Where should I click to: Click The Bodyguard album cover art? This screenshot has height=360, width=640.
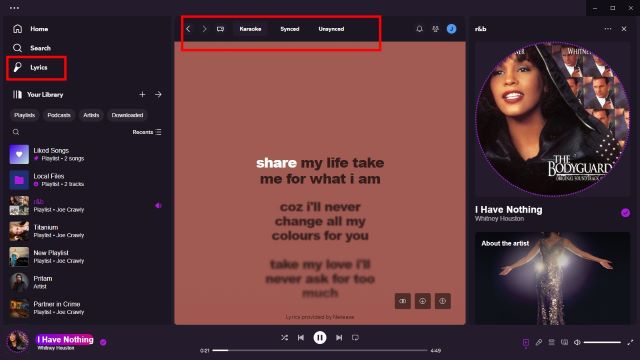(x=553, y=119)
